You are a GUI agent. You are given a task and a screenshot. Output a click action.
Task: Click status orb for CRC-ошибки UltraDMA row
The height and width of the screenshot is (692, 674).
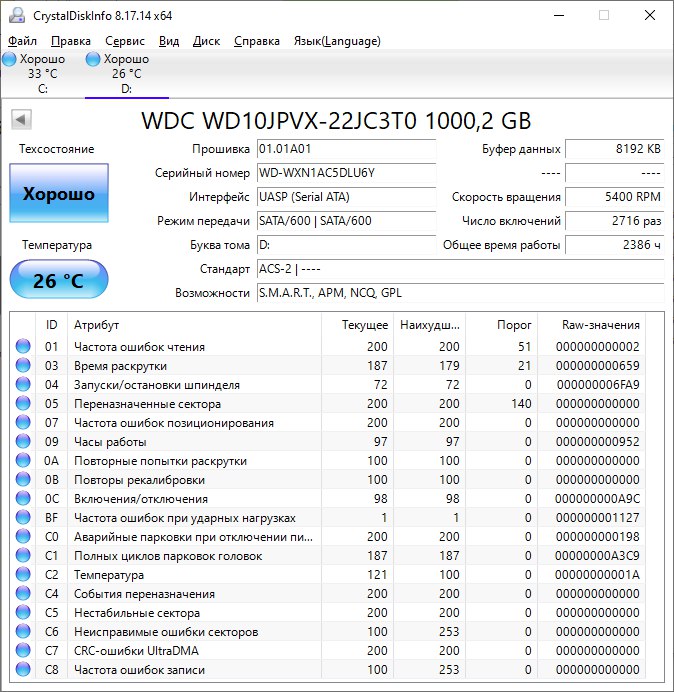pyautogui.click(x=23, y=651)
